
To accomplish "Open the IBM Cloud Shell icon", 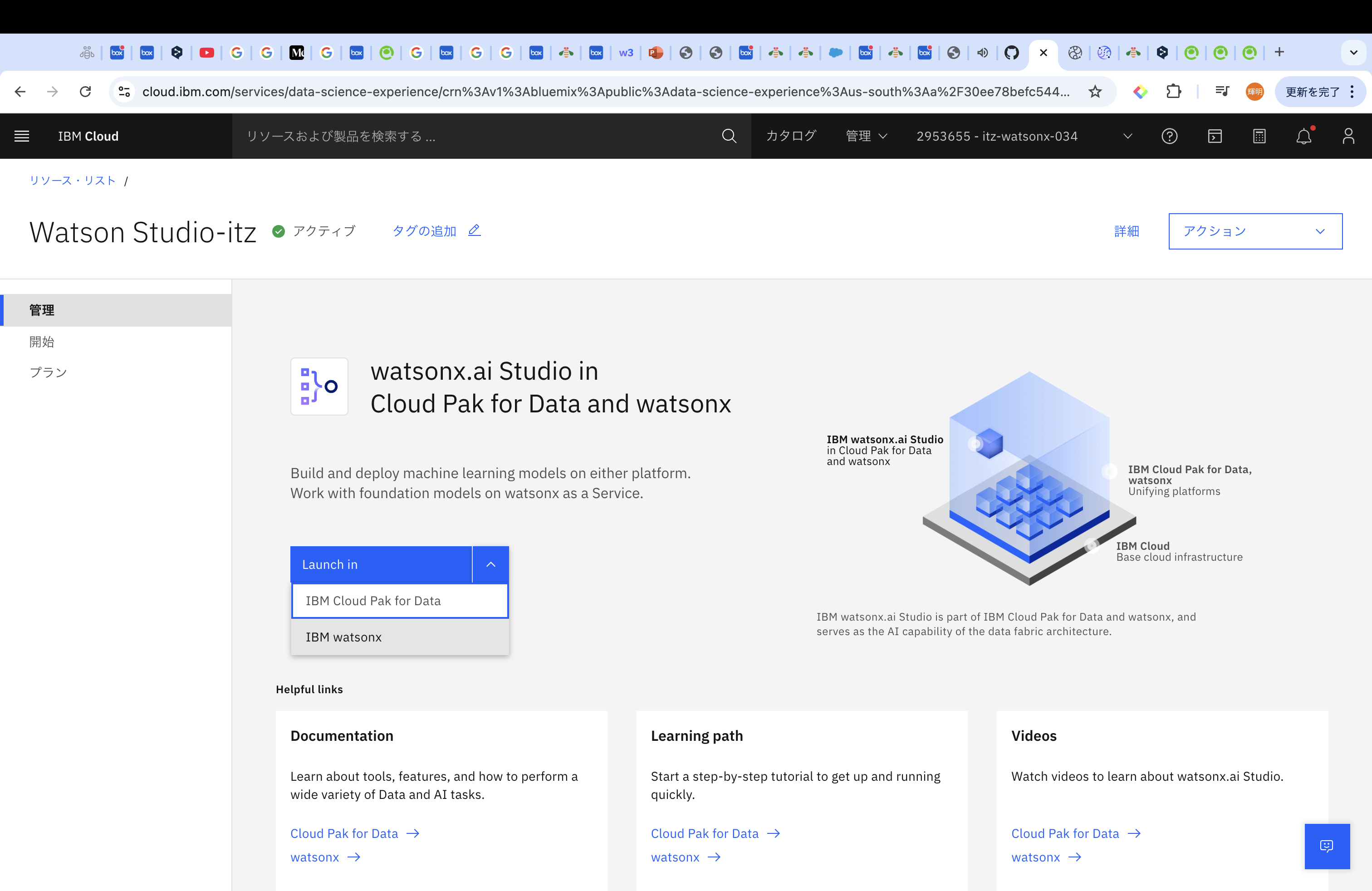I will pos(1215,136).
